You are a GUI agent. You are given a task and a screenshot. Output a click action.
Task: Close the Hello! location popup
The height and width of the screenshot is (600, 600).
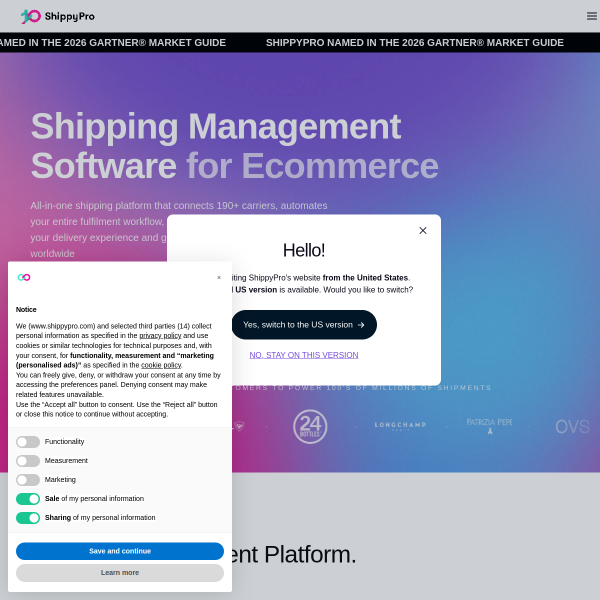[x=423, y=230]
